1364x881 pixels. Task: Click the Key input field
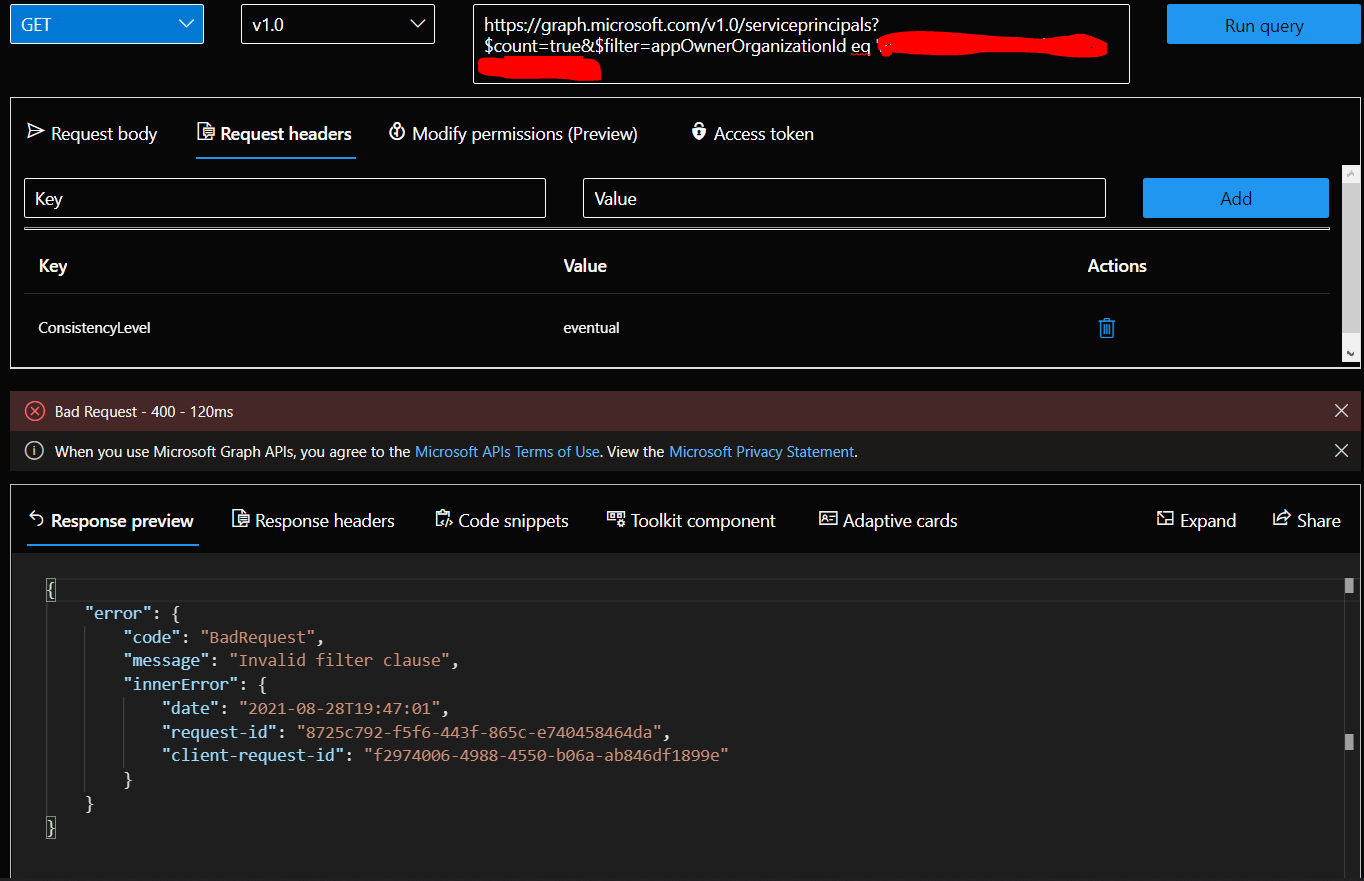pyautogui.click(x=284, y=198)
